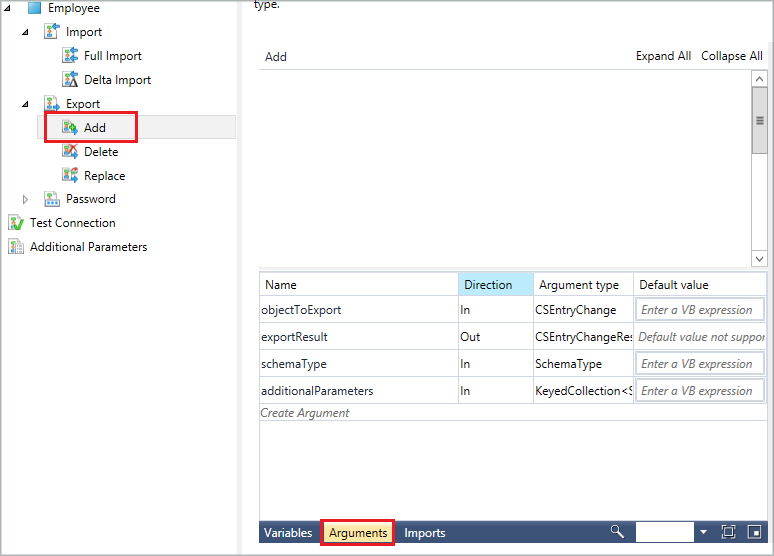Click the Delta Import icon
This screenshot has height=556, width=774.
pos(70,79)
